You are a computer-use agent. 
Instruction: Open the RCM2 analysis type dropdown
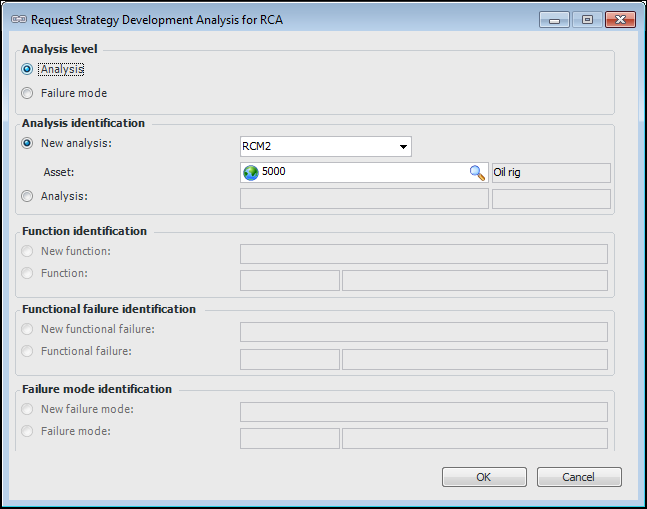point(403,147)
